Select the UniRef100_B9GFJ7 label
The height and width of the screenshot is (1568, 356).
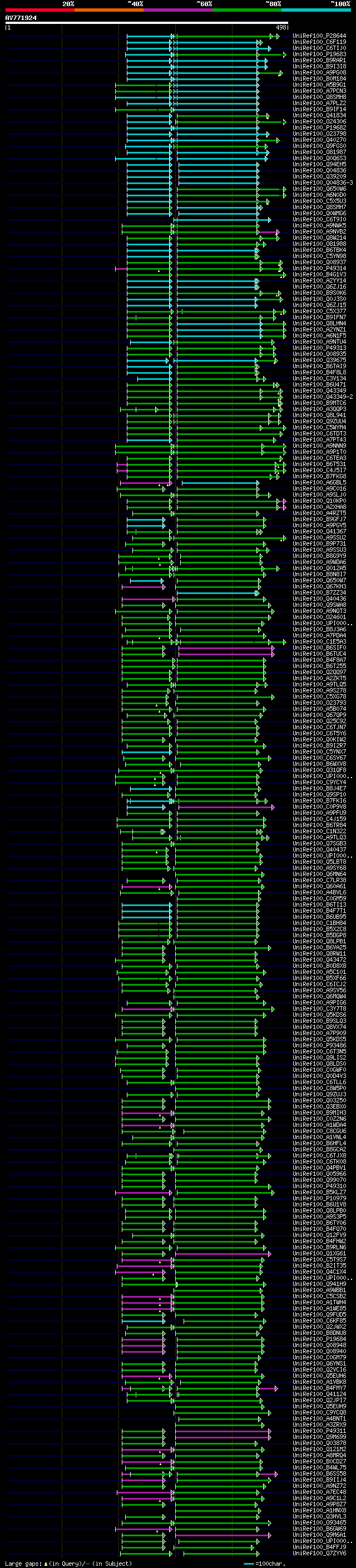click(x=319, y=519)
